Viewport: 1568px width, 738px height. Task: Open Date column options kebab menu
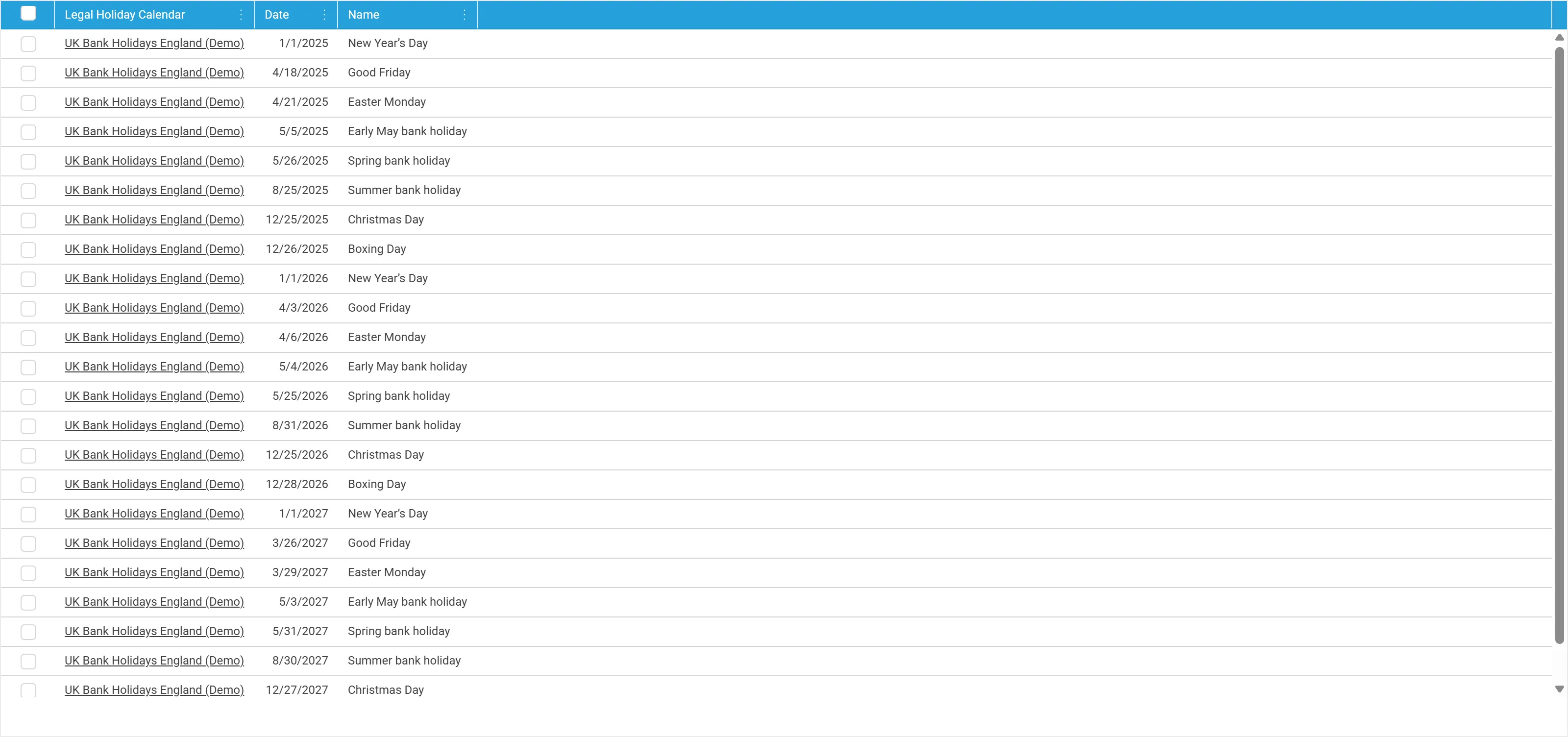324,15
